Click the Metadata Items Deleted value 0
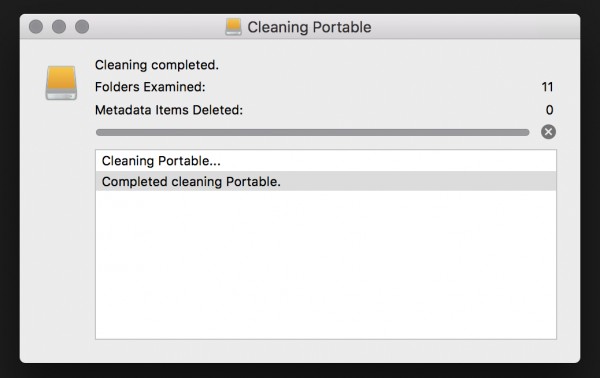This screenshot has height=378, width=600. (x=549, y=110)
